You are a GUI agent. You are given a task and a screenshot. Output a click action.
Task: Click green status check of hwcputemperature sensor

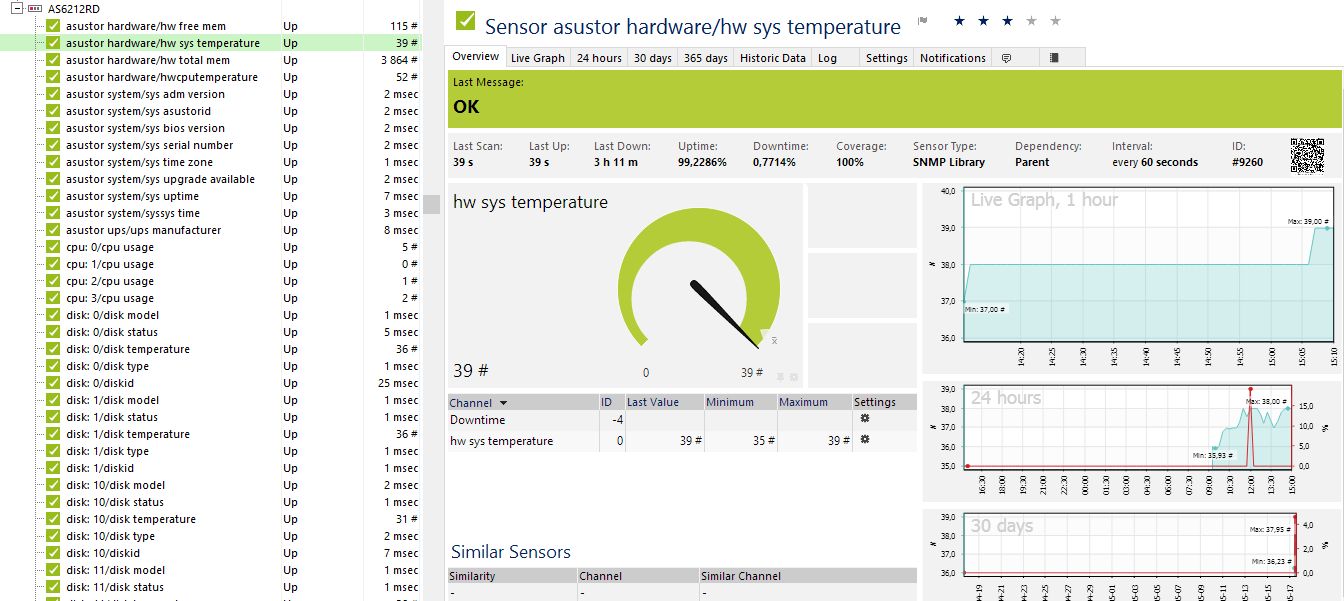(54, 77)
